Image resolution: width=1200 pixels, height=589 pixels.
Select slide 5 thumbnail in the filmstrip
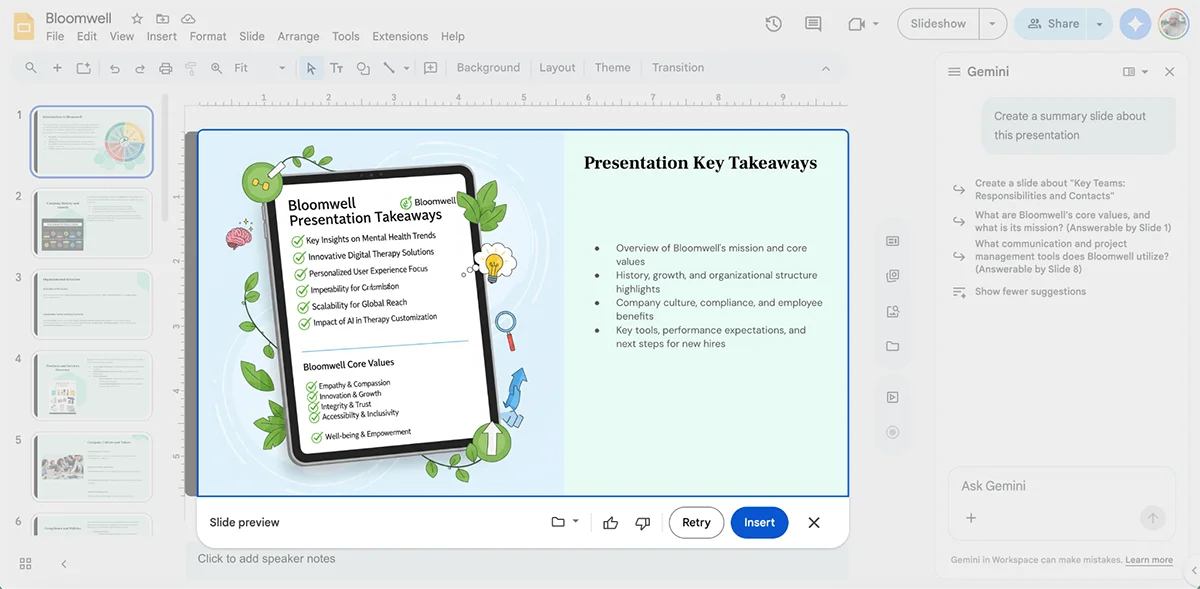[92, 468]
